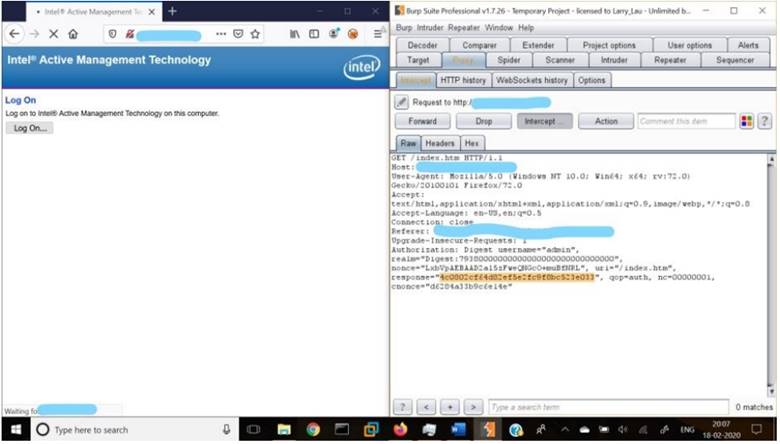Switch to the Sequencer tab

[x=735, y=60]
